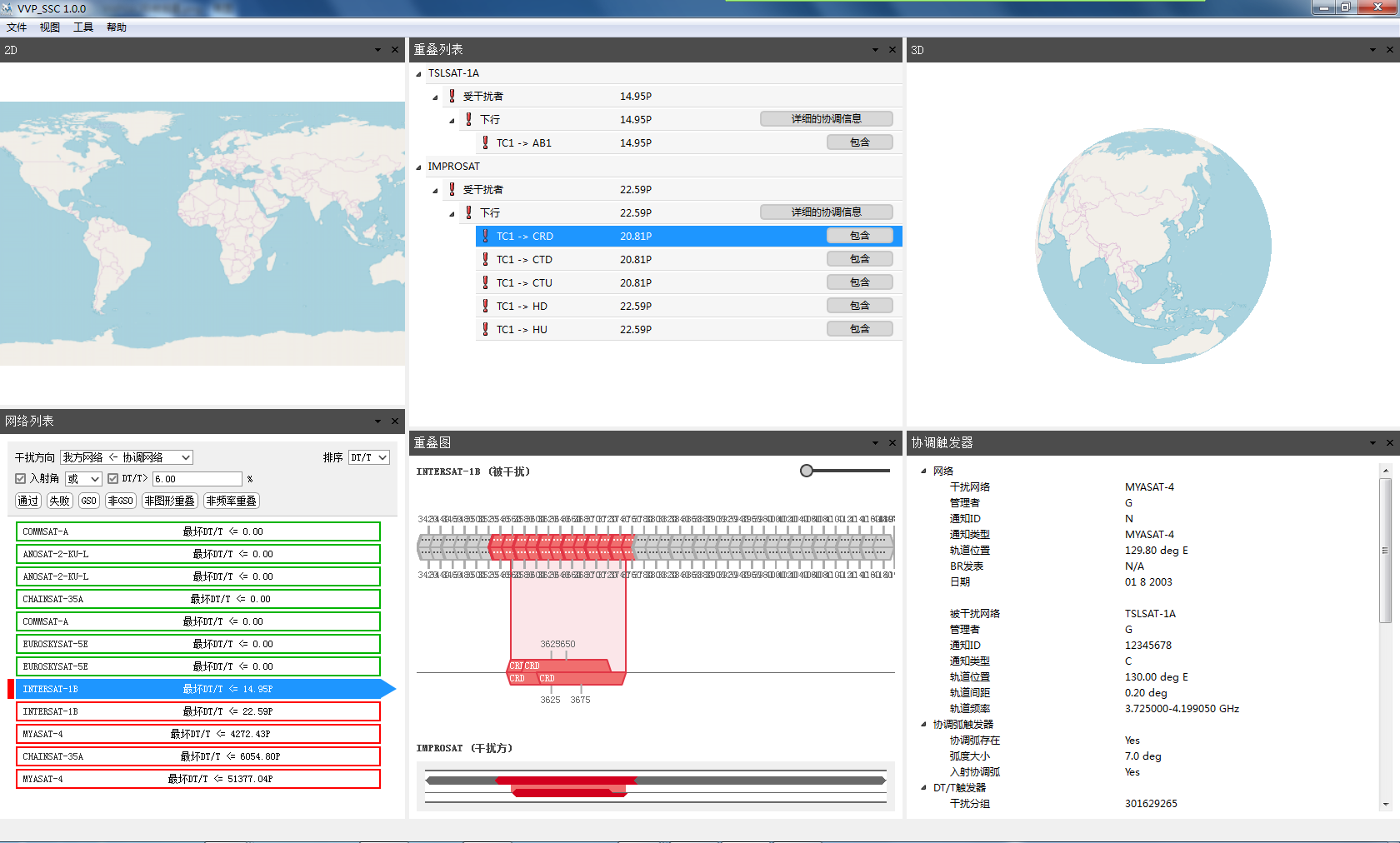1400x843 pixels.
Task: Toggle the 入射角 checkbox
Action: tap(21, 479)
